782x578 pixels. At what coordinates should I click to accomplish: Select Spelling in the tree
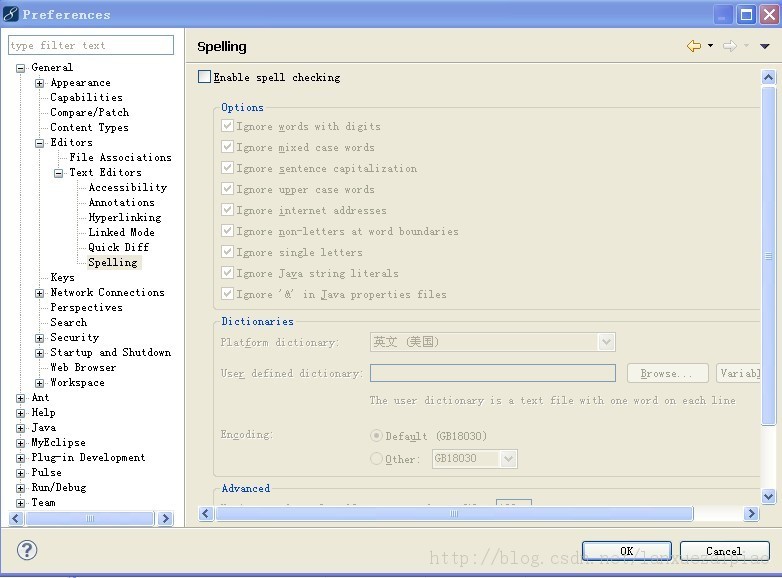tap(113, 262)
